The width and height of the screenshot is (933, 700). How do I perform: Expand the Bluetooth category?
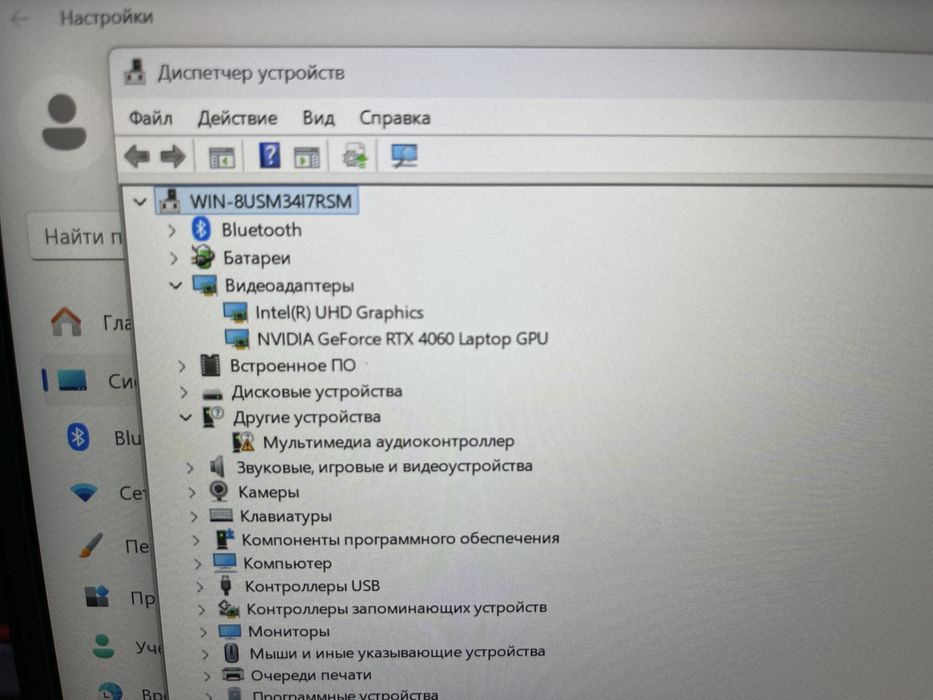[x=172, y=230]
